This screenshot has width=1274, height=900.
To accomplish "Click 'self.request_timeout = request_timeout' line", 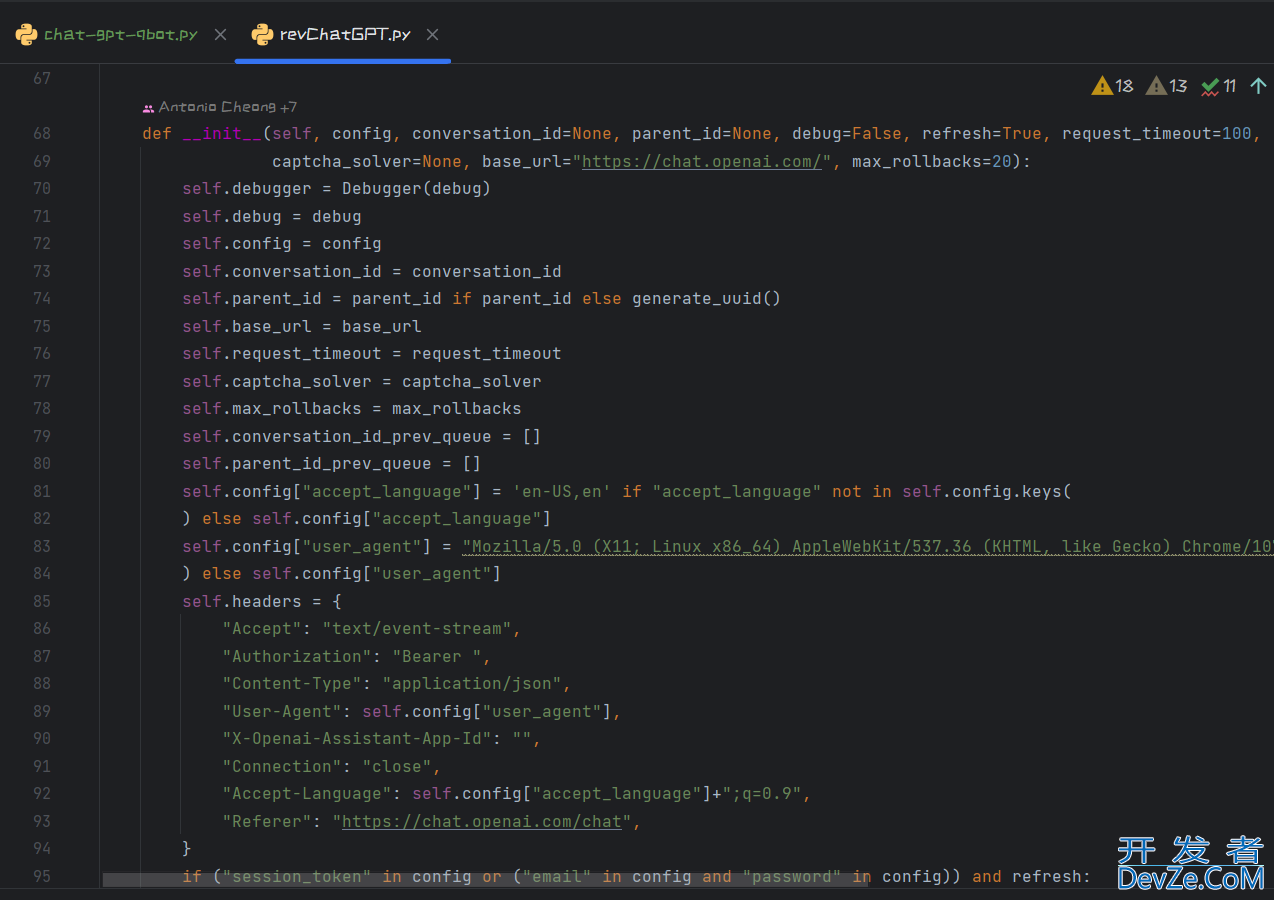I will (372, 353).
